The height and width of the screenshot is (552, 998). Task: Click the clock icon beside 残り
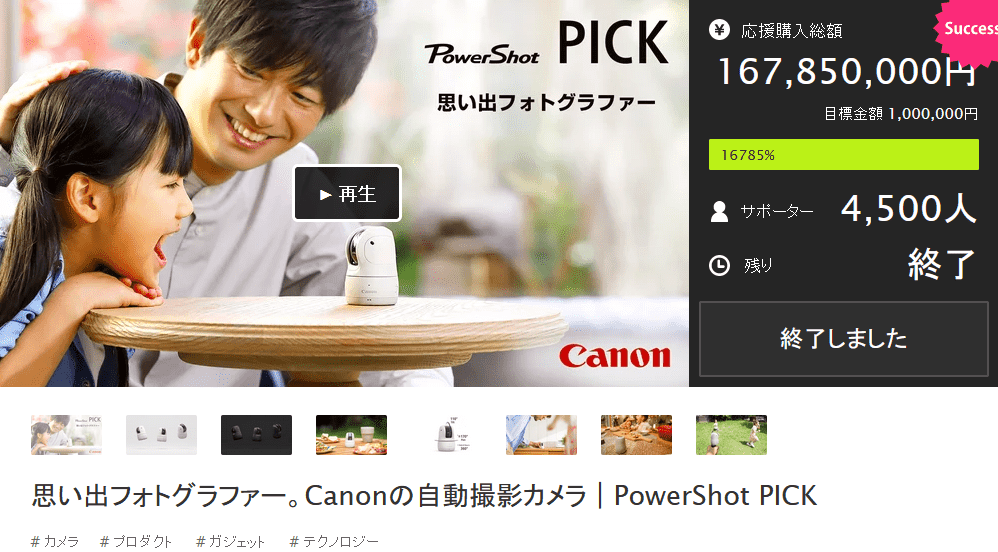click(719, 265)
